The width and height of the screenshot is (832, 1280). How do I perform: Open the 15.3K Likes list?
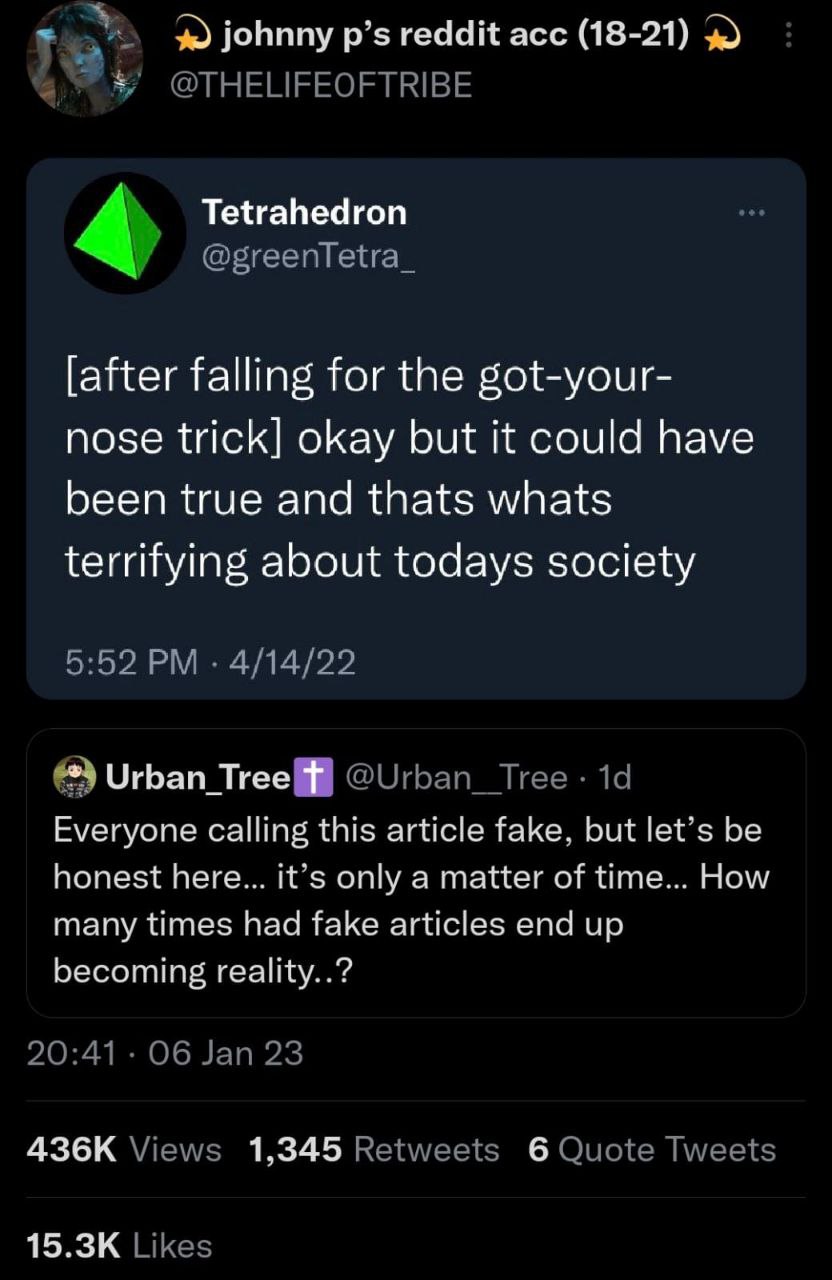[120, 1246]
